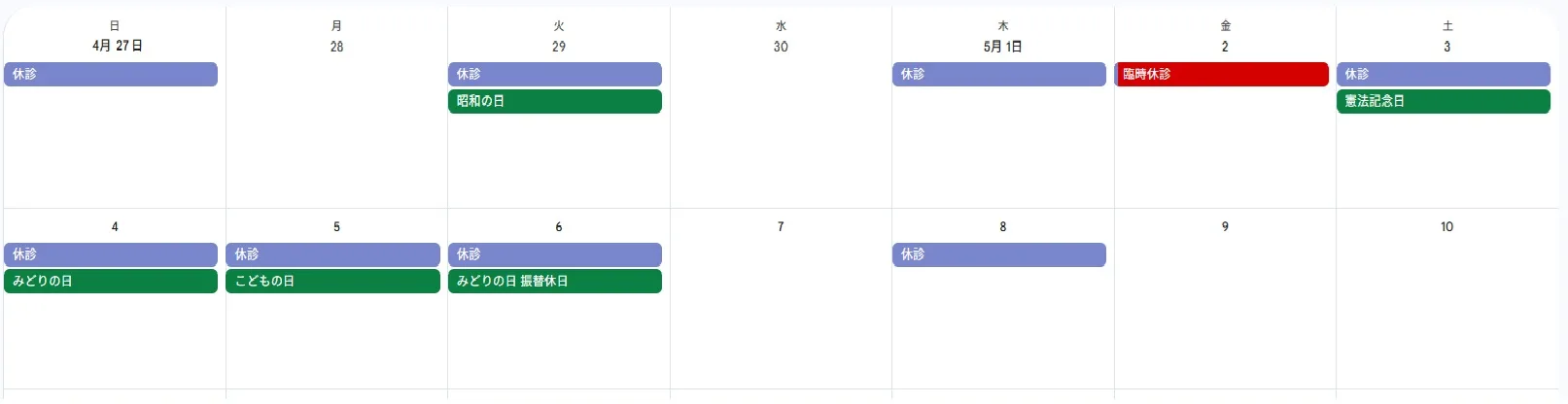Select the 5月 1日 date label
The image size is (1568, 404).
tap(1002, 47)
